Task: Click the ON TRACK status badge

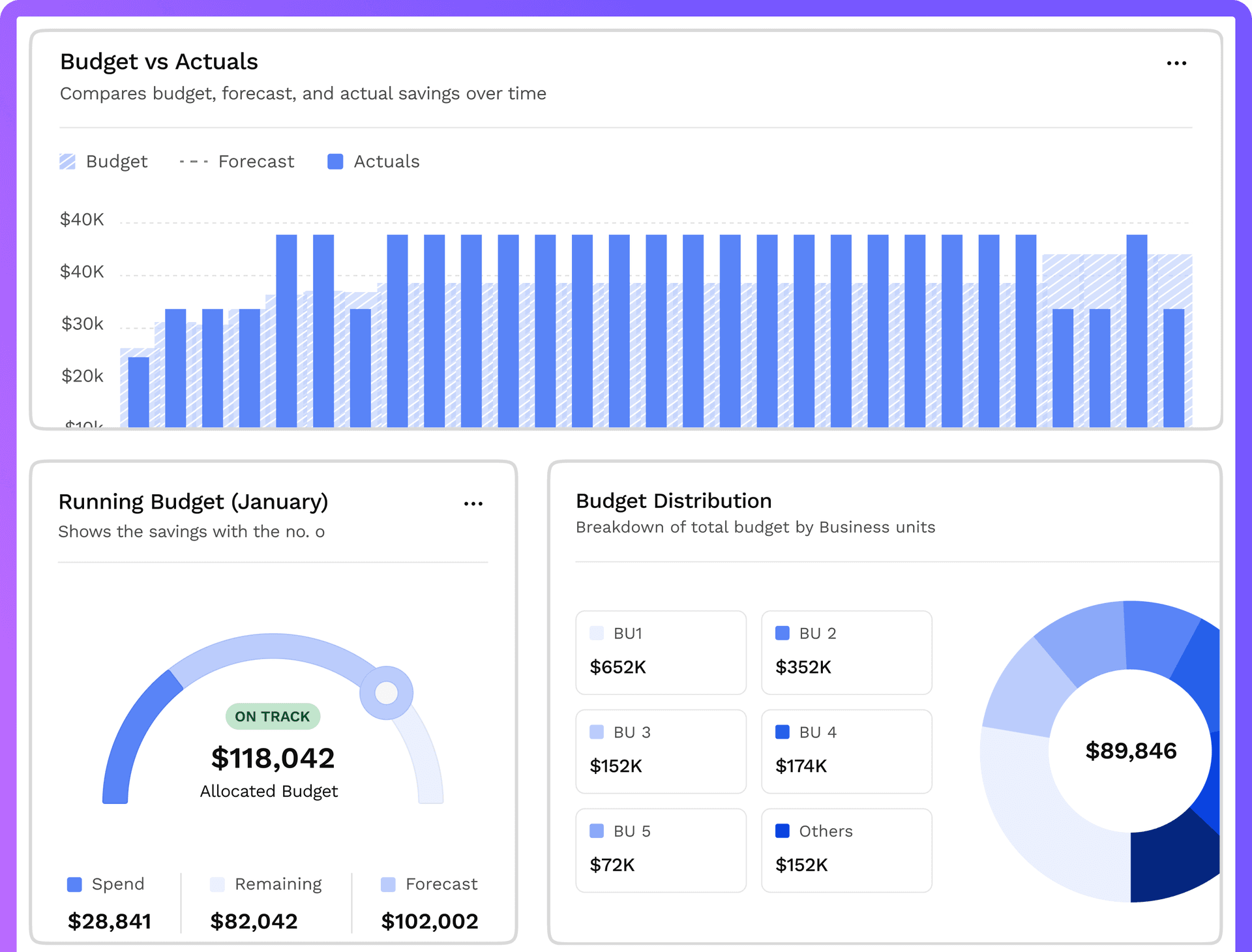Action: pyautogui.click(x=273, y=717)
